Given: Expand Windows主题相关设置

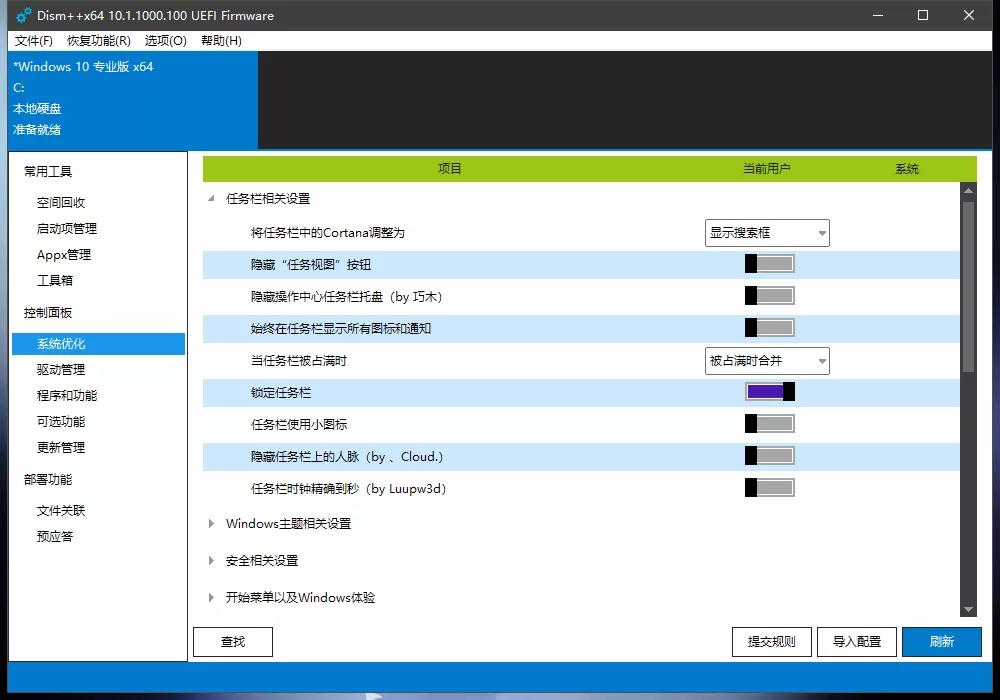Looking at the screenshot, I should point(211,523).
